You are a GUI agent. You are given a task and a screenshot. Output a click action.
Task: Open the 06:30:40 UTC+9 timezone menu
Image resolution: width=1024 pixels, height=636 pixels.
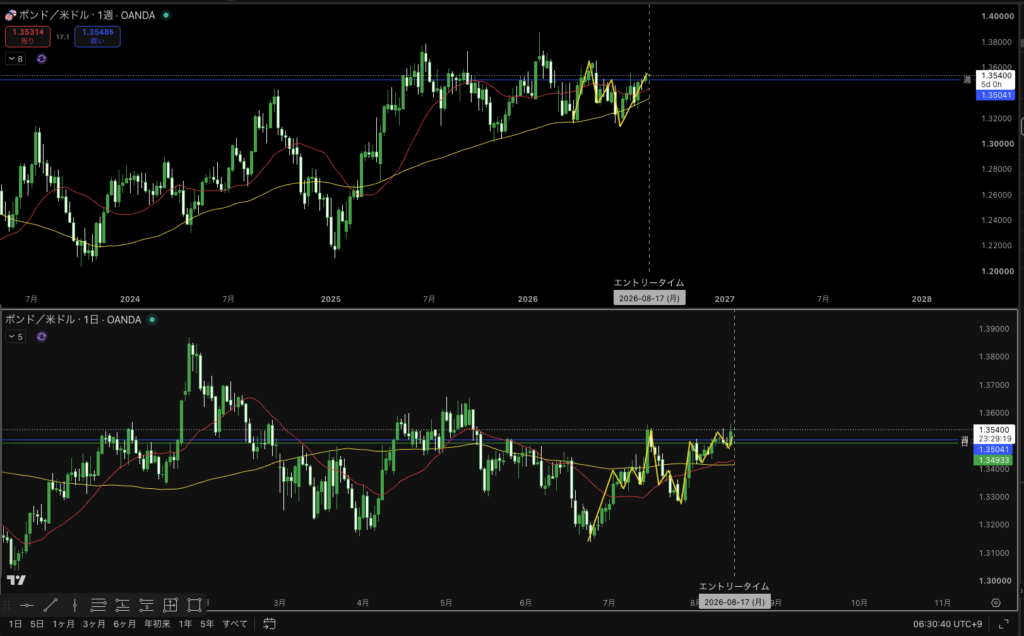click(x=947, y=624)
